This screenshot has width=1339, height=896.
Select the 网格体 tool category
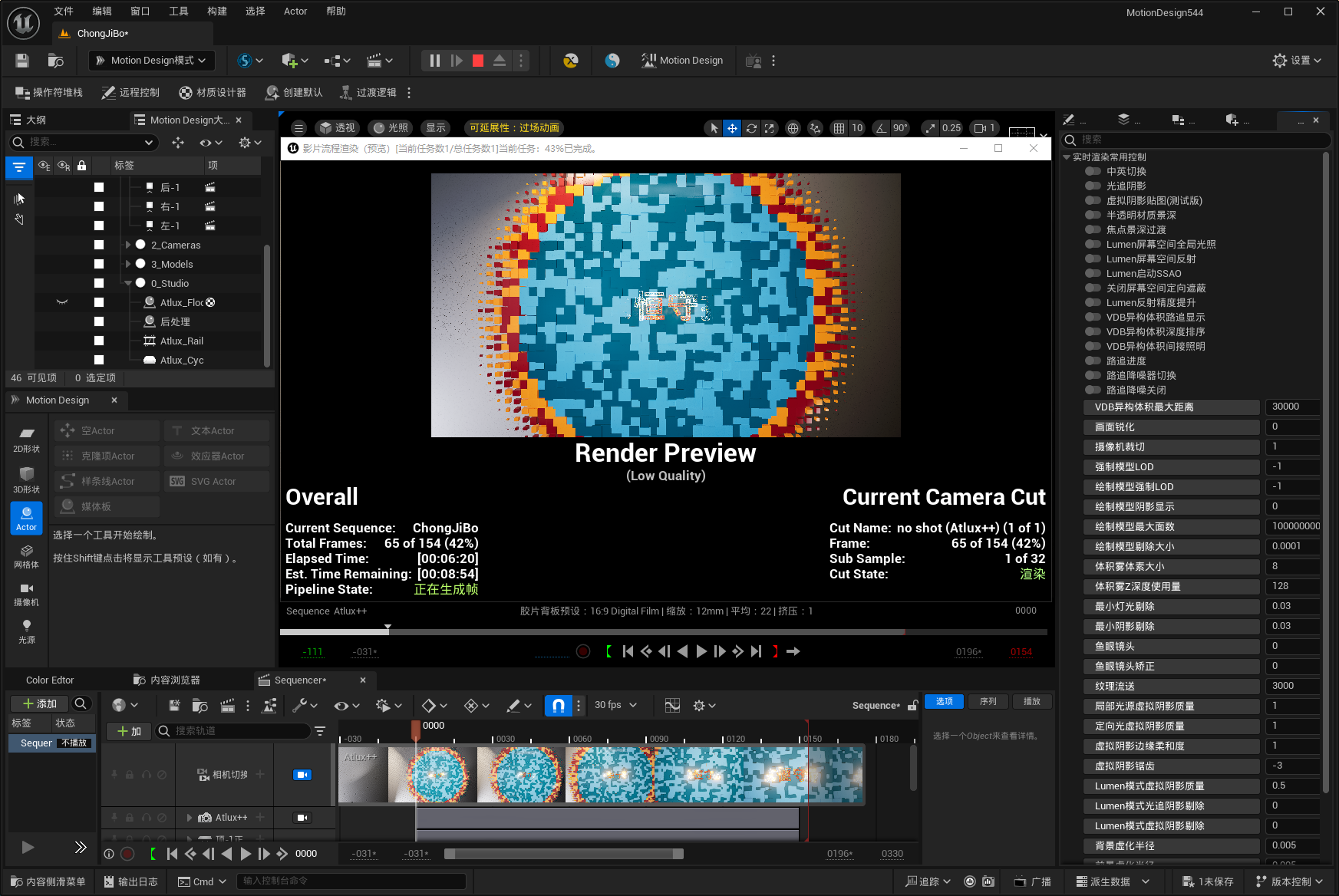click(x=27, y=557)
